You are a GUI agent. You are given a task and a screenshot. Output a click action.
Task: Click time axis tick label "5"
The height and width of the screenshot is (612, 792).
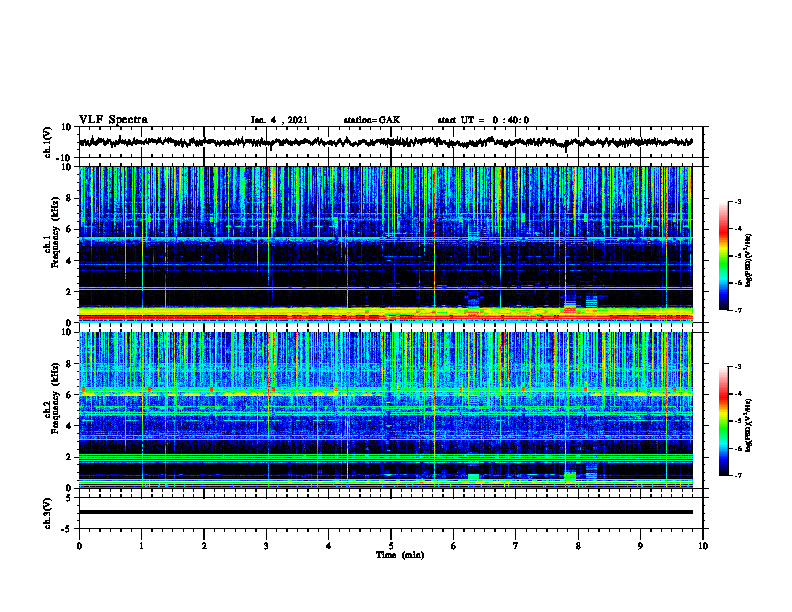click(391, 546)
